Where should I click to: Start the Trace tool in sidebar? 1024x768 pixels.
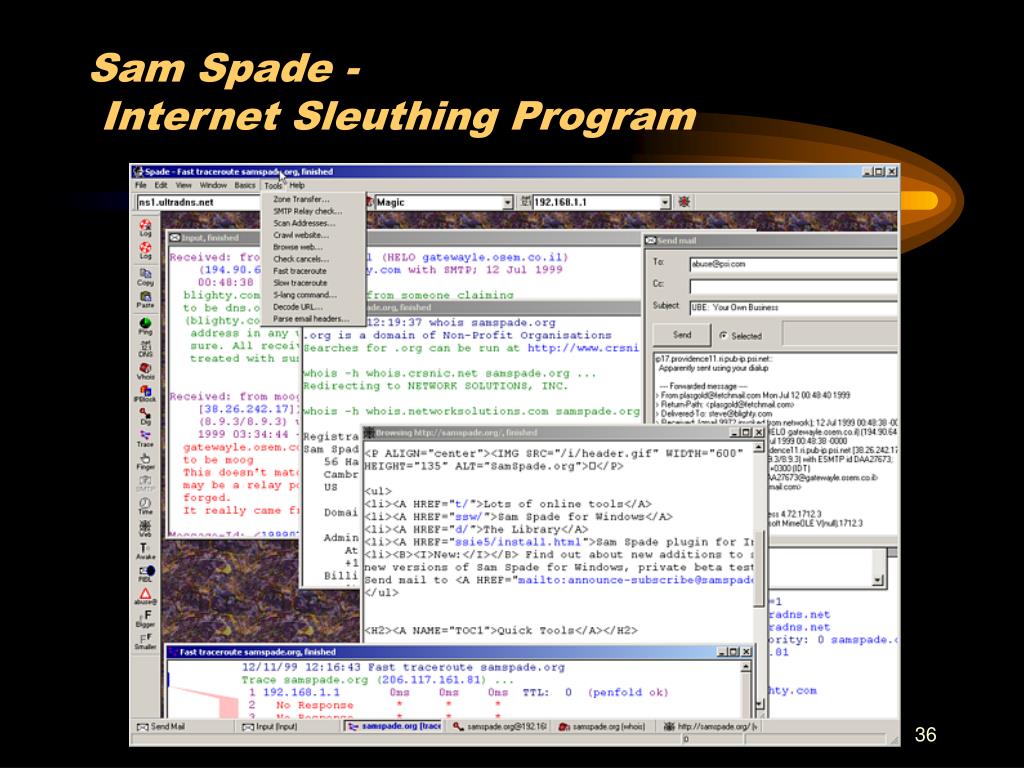pyautogui.click(x=145, y=438)
